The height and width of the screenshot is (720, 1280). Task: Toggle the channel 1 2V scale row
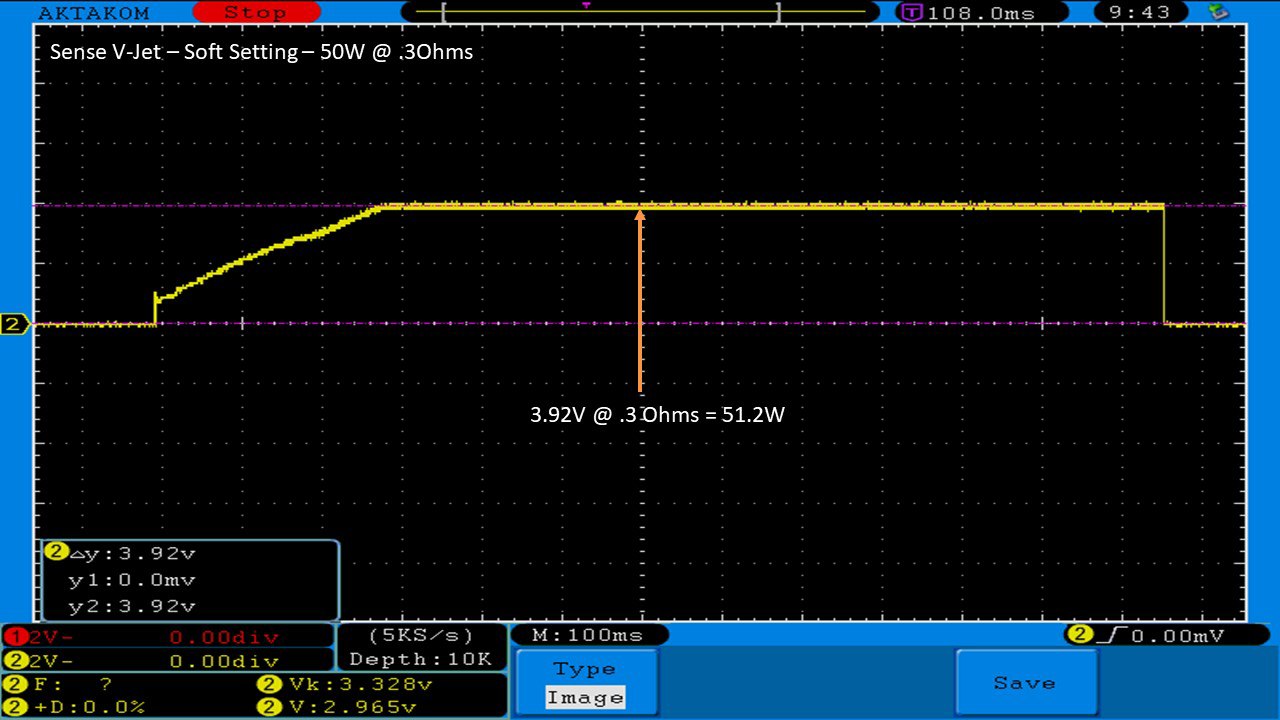[168, 637]
